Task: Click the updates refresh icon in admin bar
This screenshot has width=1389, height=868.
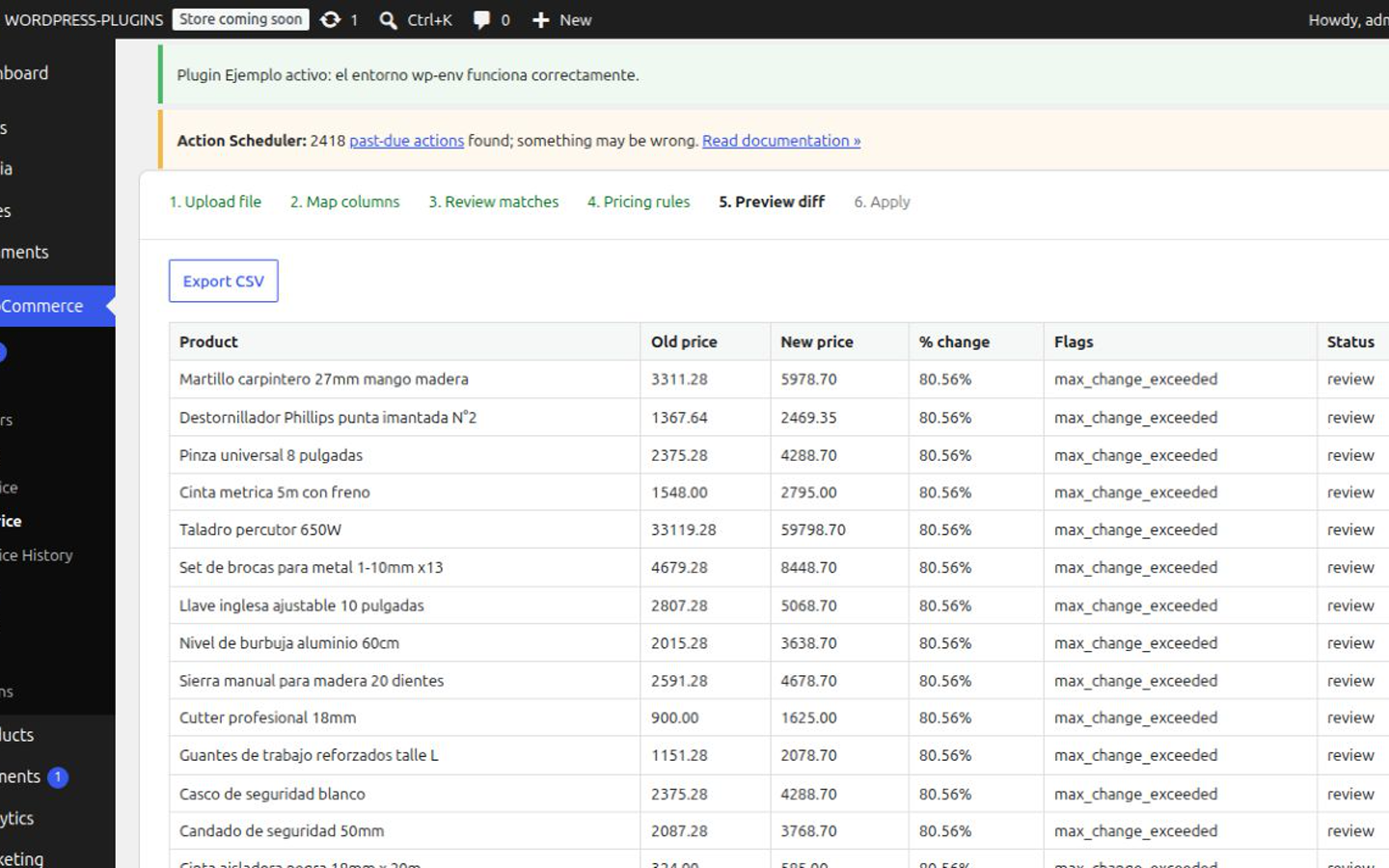Action: pyautogui.click(x=330, y=19)
